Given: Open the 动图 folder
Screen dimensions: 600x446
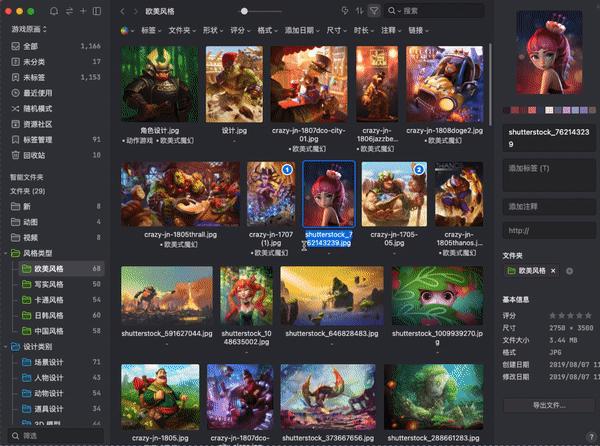Looking at the screenshot, I should (56, 222).
